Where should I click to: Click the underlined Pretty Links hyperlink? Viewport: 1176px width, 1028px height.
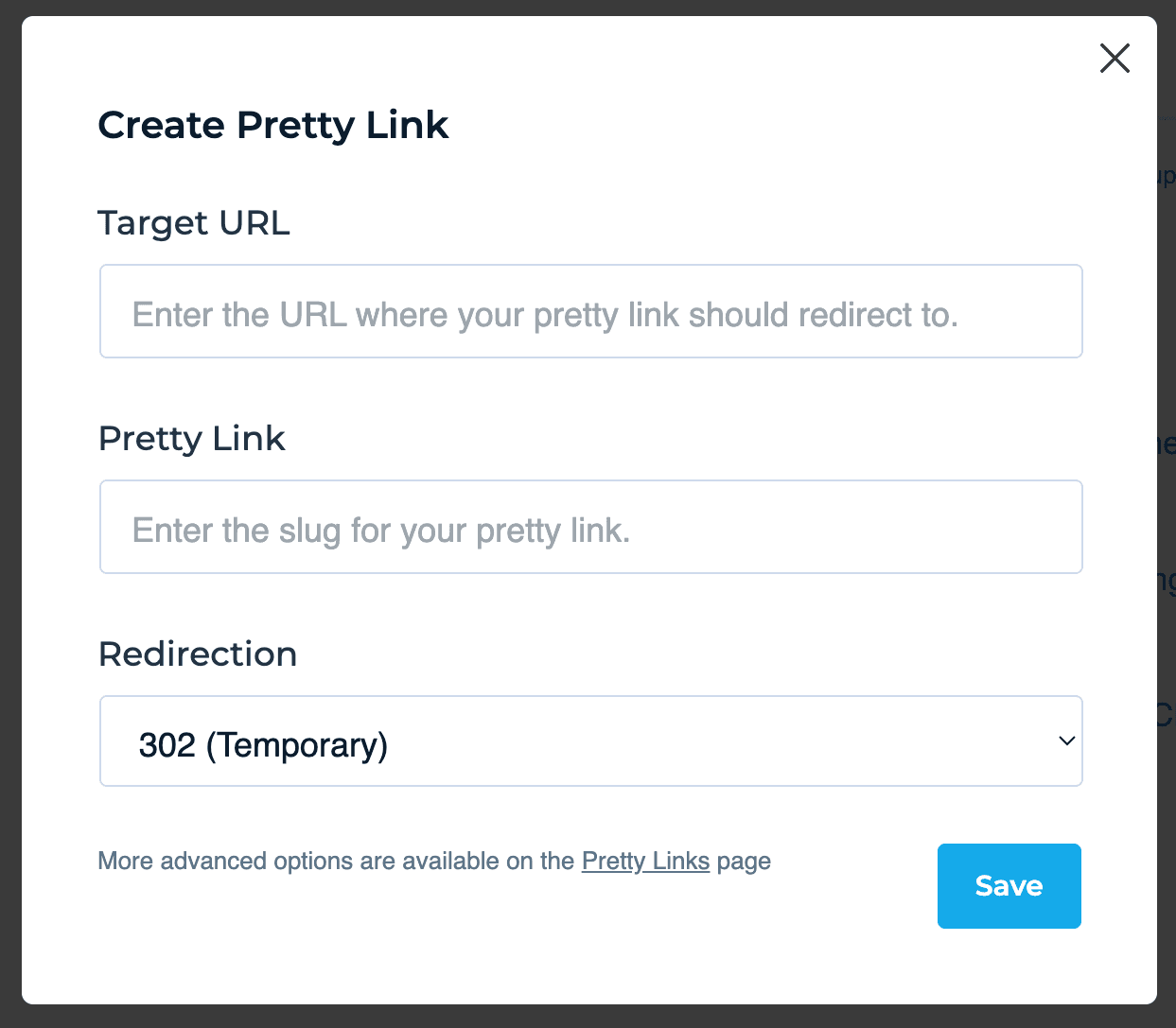coord(645,861)
